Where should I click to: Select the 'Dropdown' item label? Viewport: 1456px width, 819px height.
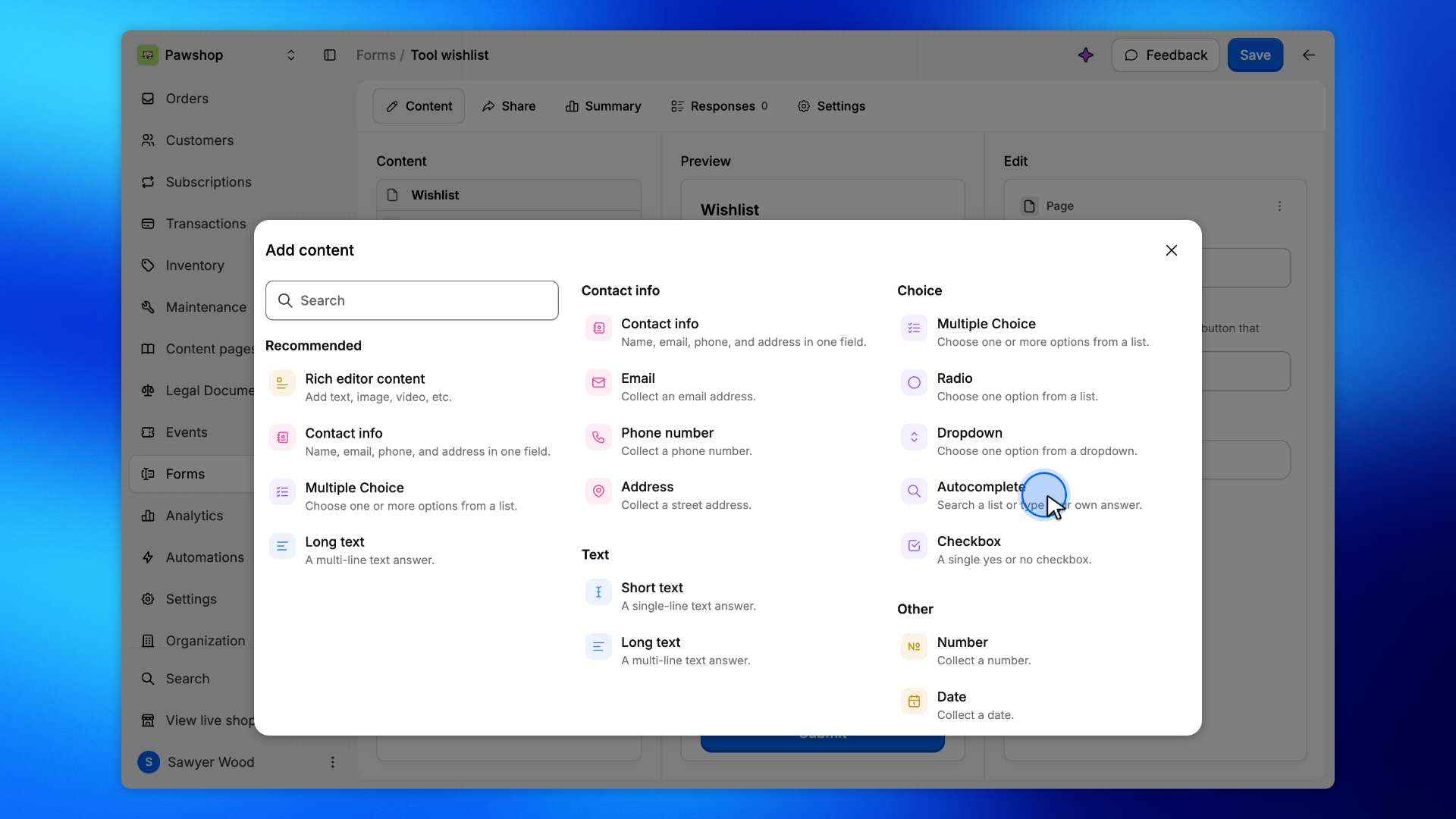click(969, 433)
